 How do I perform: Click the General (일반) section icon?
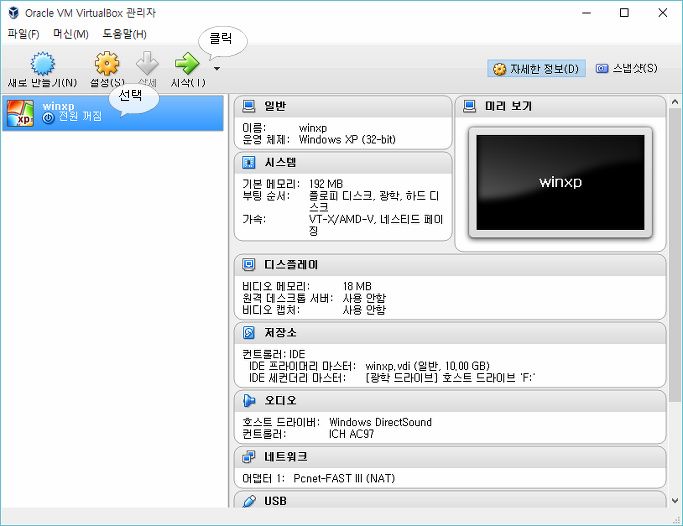(249, 106)
